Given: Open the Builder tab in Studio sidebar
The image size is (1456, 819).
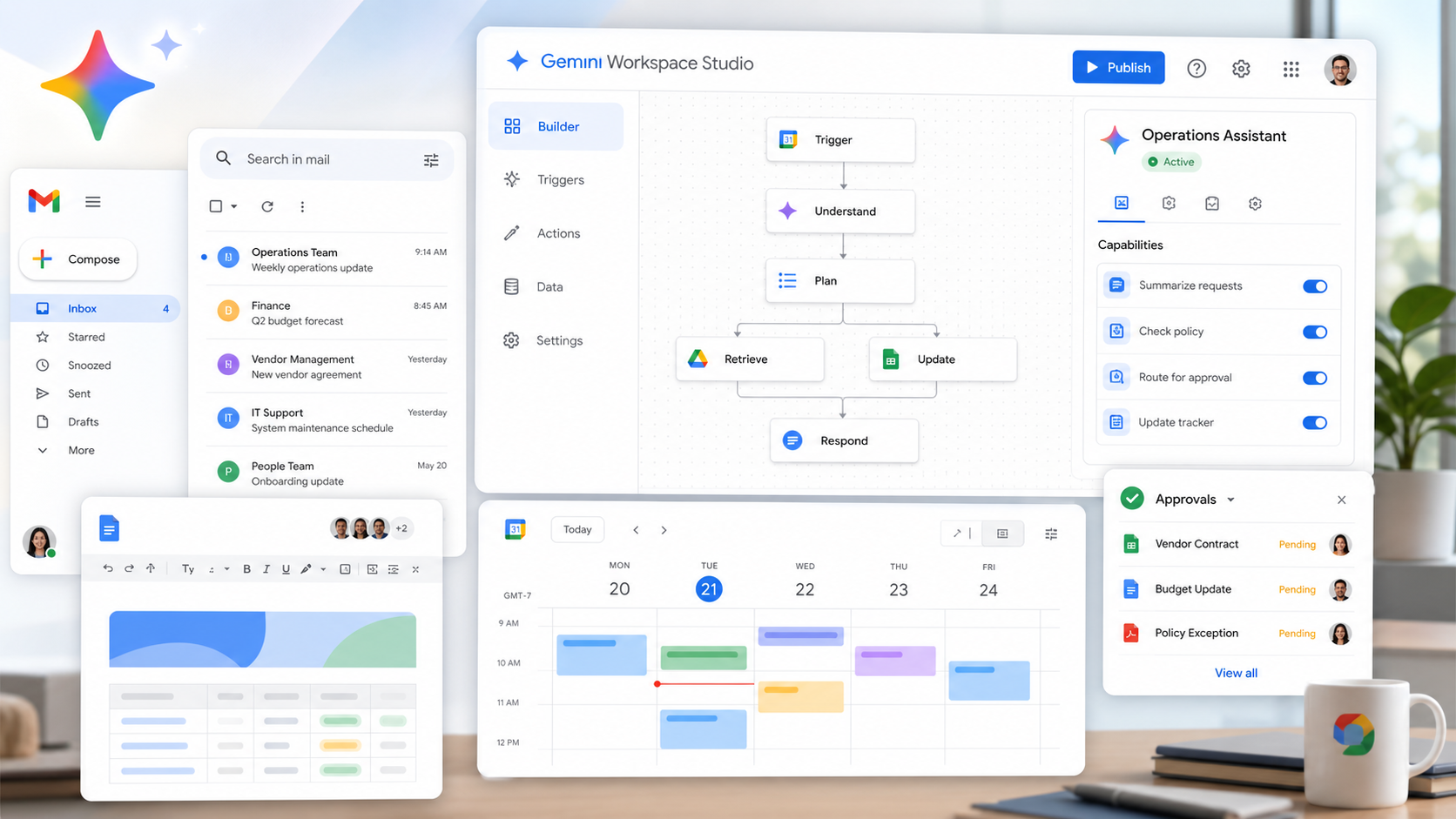Looking at the screenshot, I should (556, 126).
